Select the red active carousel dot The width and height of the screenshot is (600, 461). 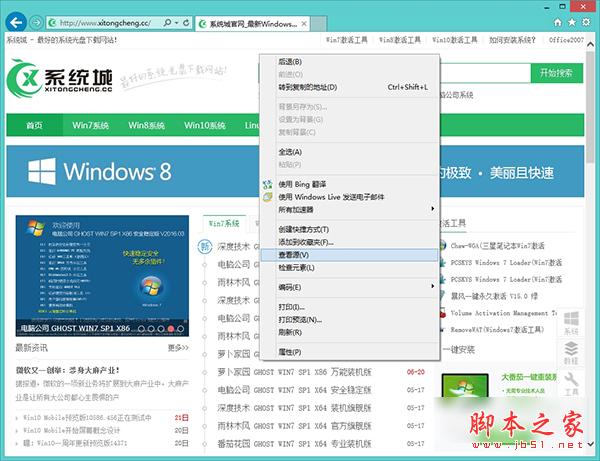point(171,328)
